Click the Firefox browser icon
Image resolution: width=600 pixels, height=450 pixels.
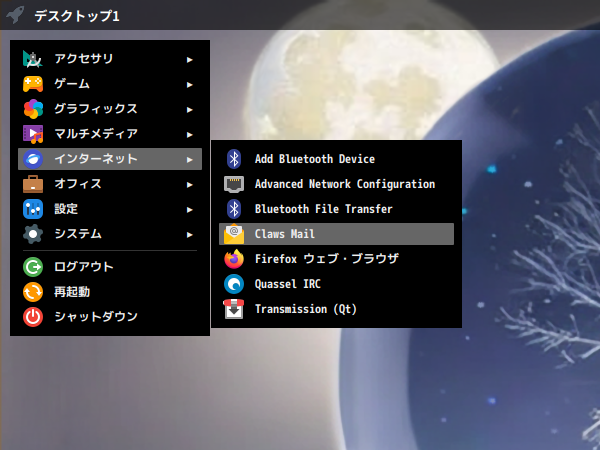(x=234, y=259)
